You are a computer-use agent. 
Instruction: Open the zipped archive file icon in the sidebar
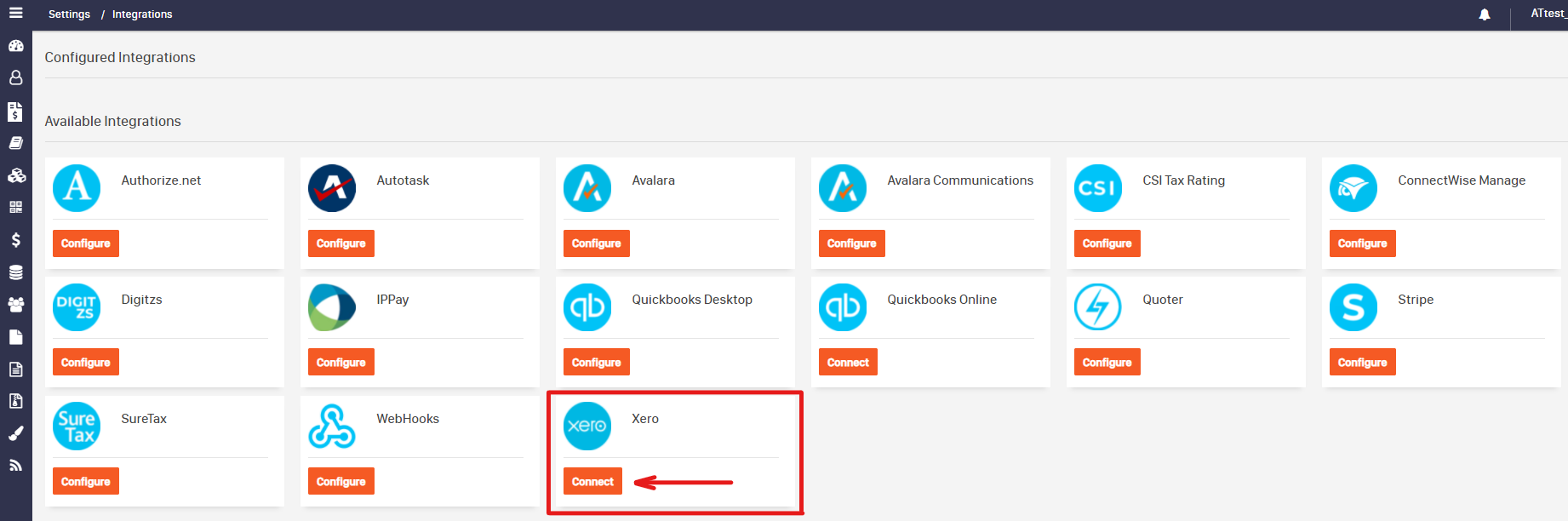point(15,401)
